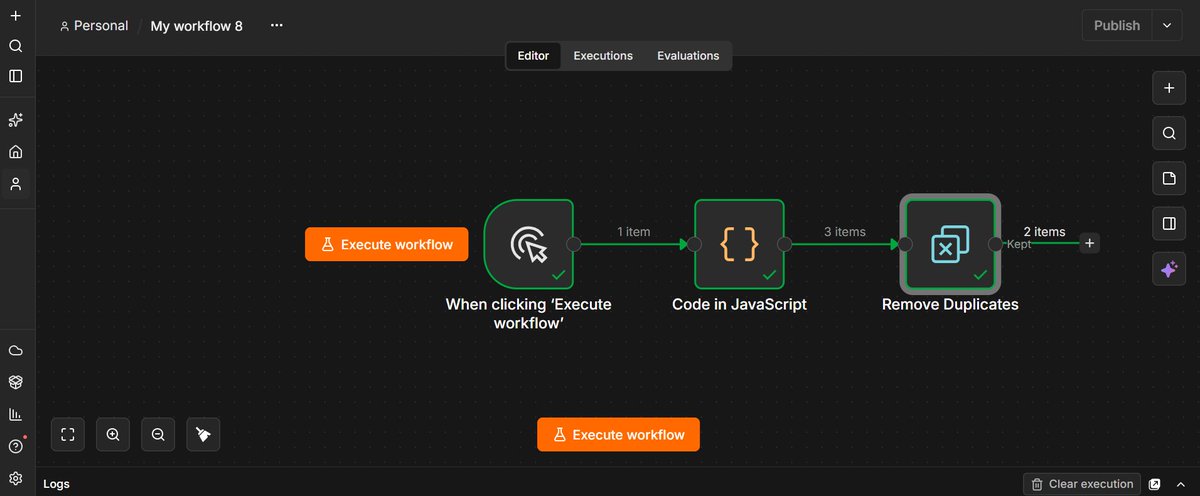Image resolution: width=1200 pixels, height=496 pixels.
Task: Open search from the left sidebar magnifier
Action: [15, 46]
